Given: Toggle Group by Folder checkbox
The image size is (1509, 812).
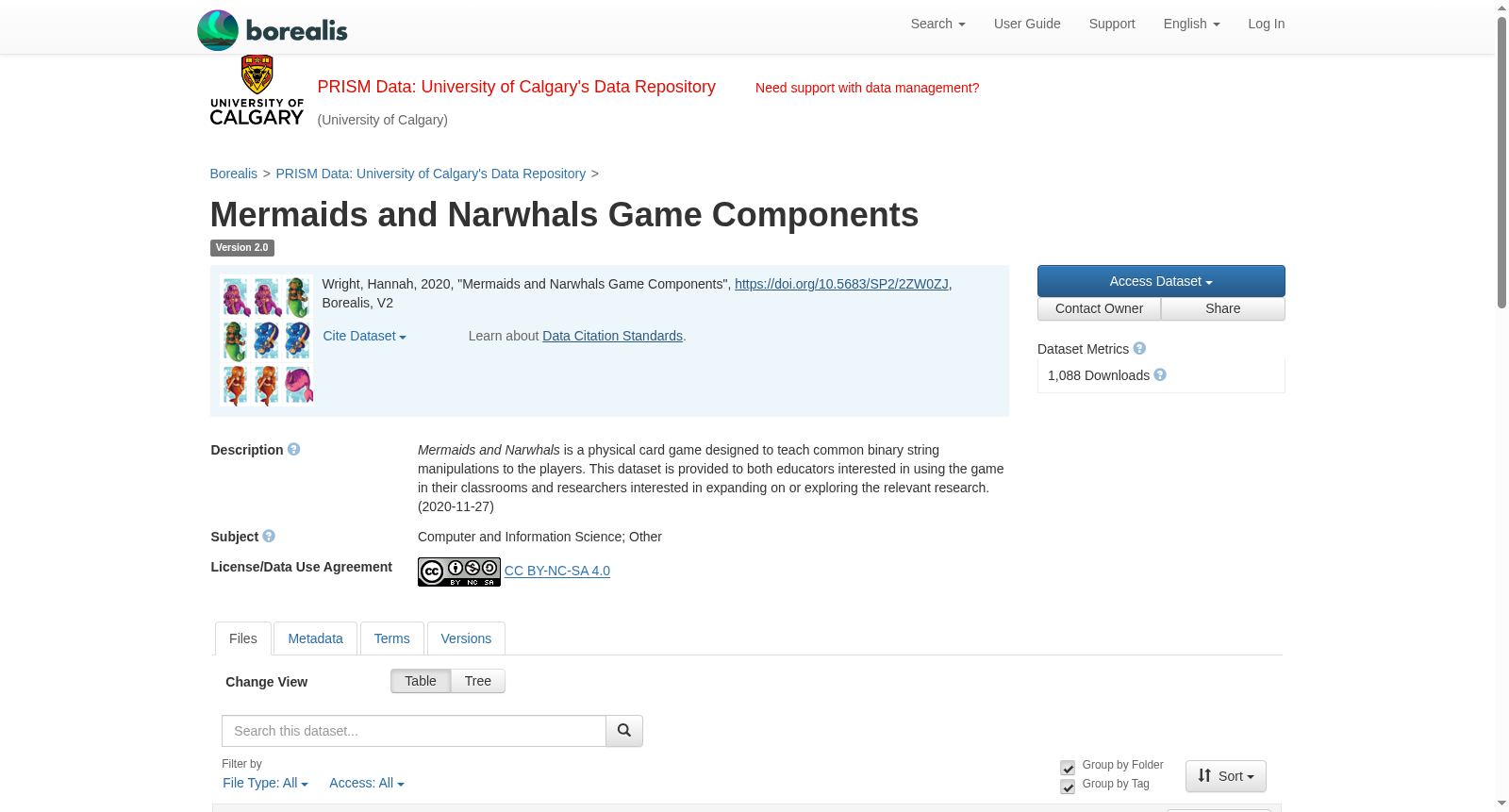Looking at the screenshot, I should 1068,768.
